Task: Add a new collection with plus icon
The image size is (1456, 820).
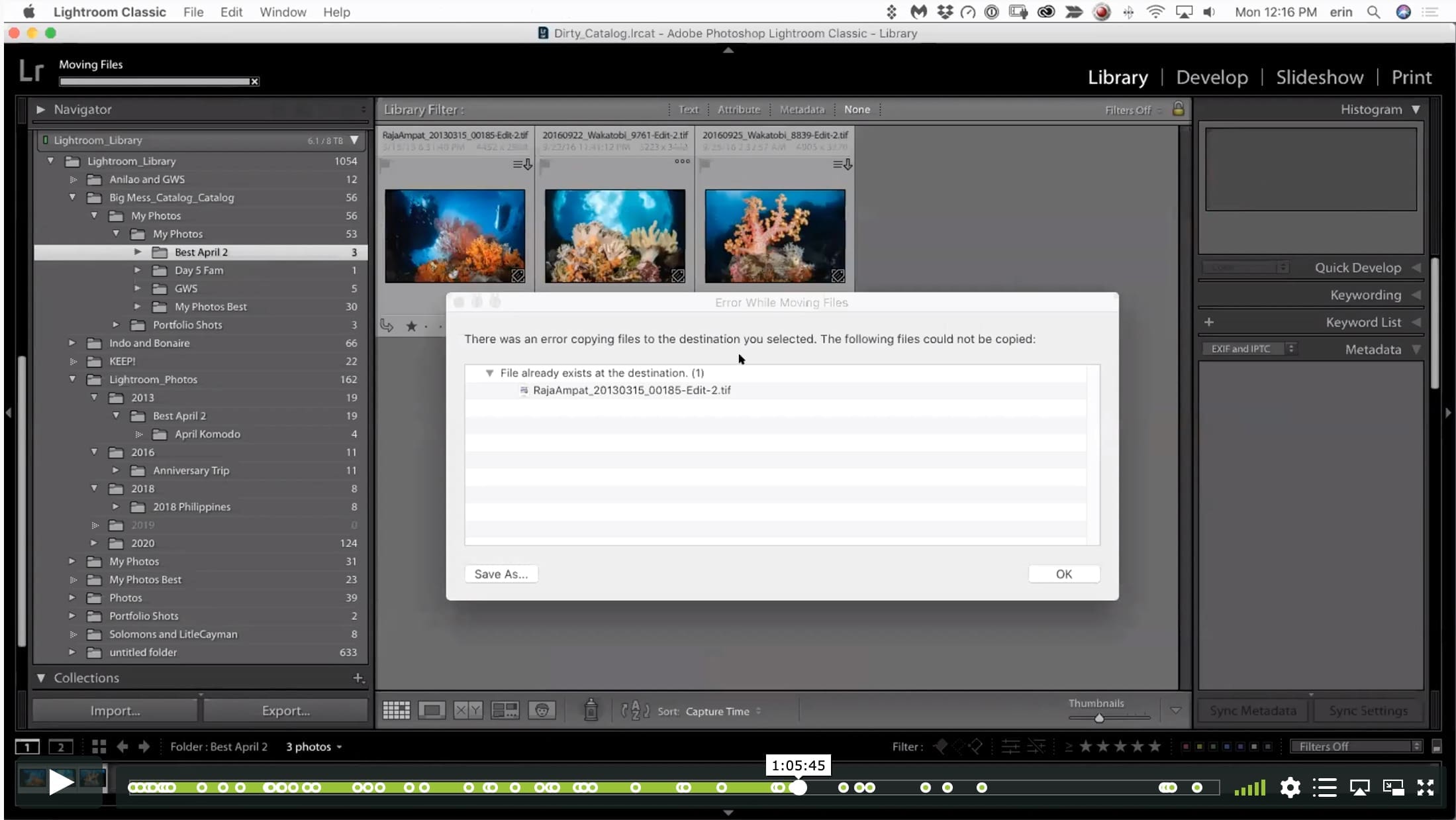Action: coord(358,678)
